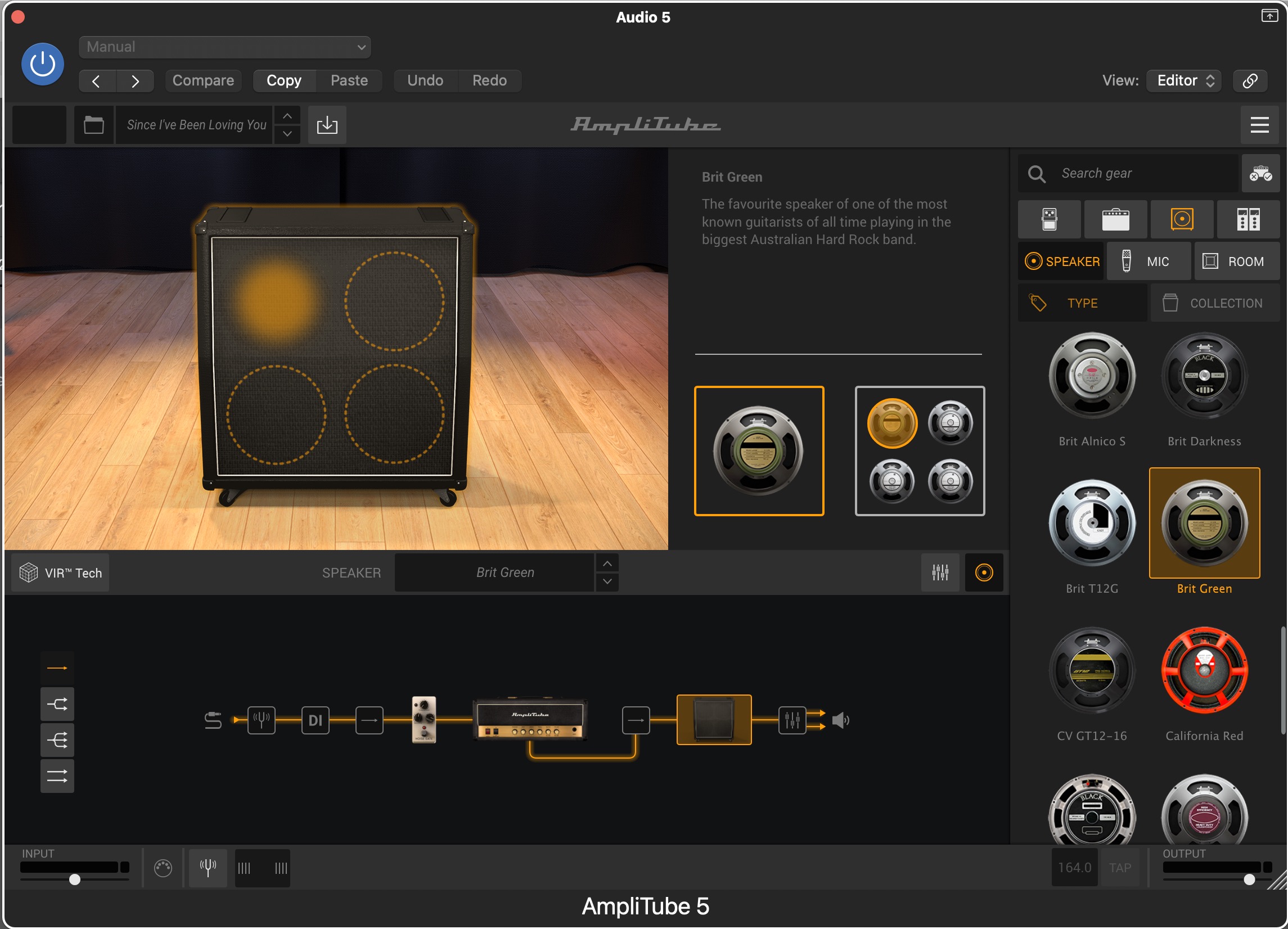Step speaker model up chevron
Image resolution: width=1288 pixels, height=929 pixels.
[x=607, y=565]
